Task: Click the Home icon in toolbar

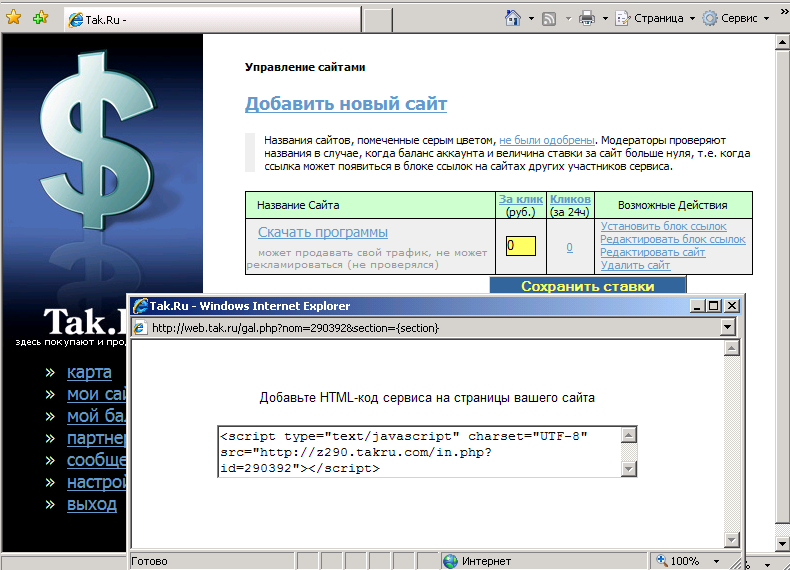Action: point(512,19)
